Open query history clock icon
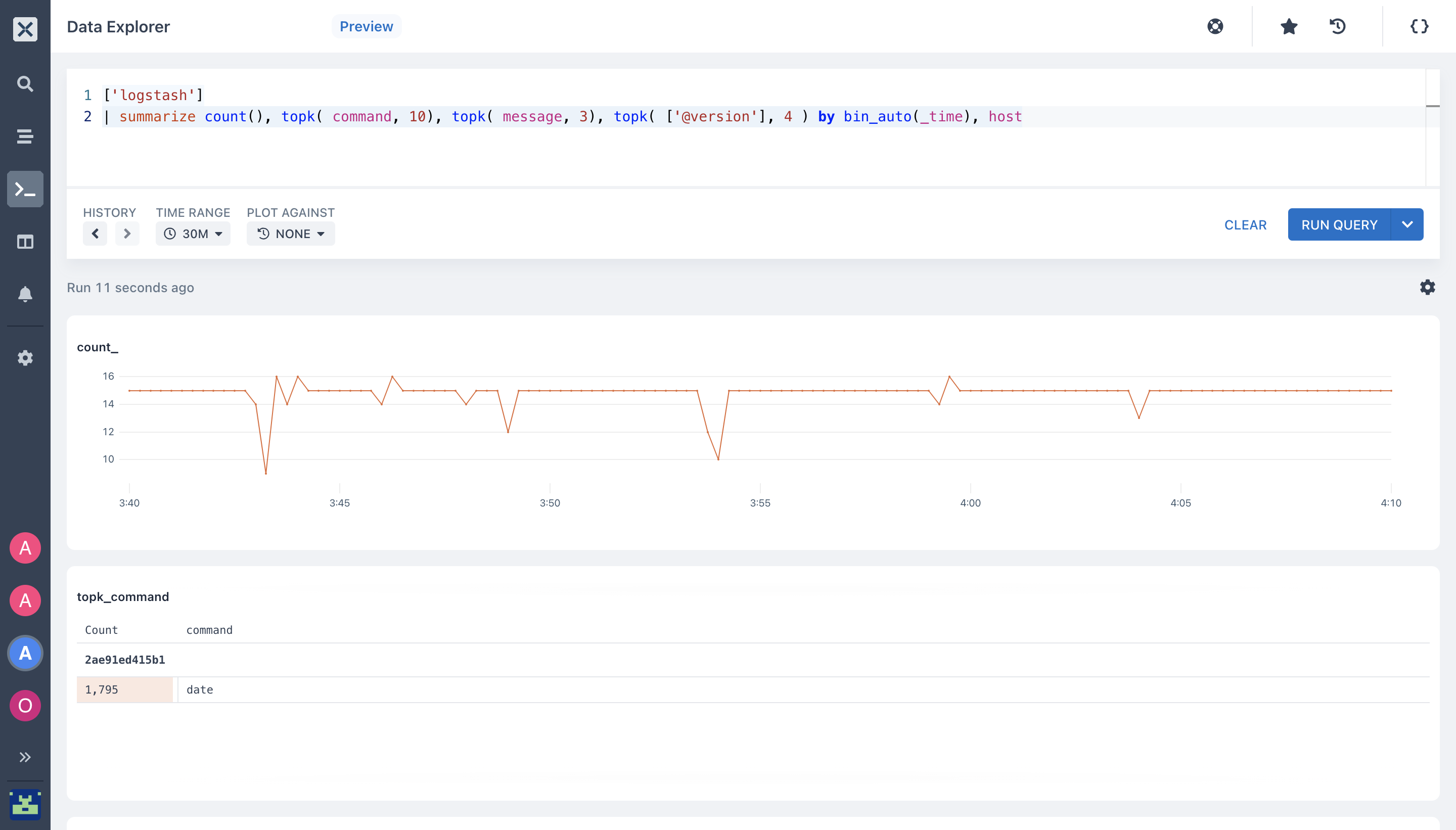The image size is (1456, 830). (1337, 26)
